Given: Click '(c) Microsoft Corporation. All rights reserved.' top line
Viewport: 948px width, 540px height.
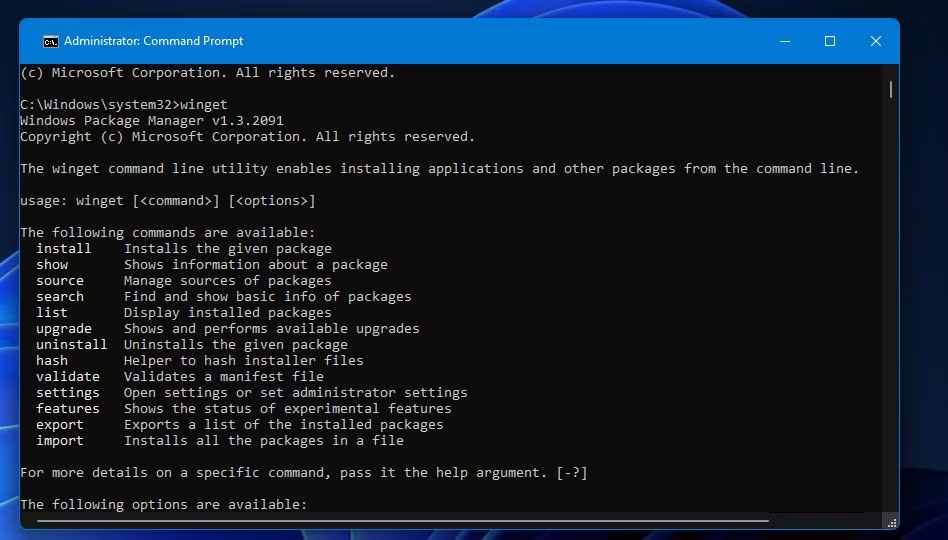Looking at the screenshot, I should tap(207, 73).
